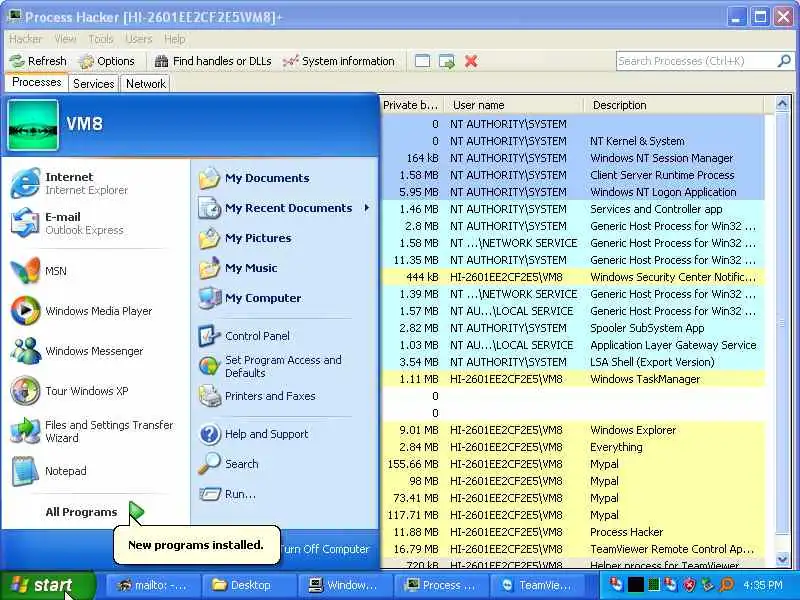This screenshot has height=600, width=800.
Task: Open My Pictures folder
Action: tap(285, 238)
